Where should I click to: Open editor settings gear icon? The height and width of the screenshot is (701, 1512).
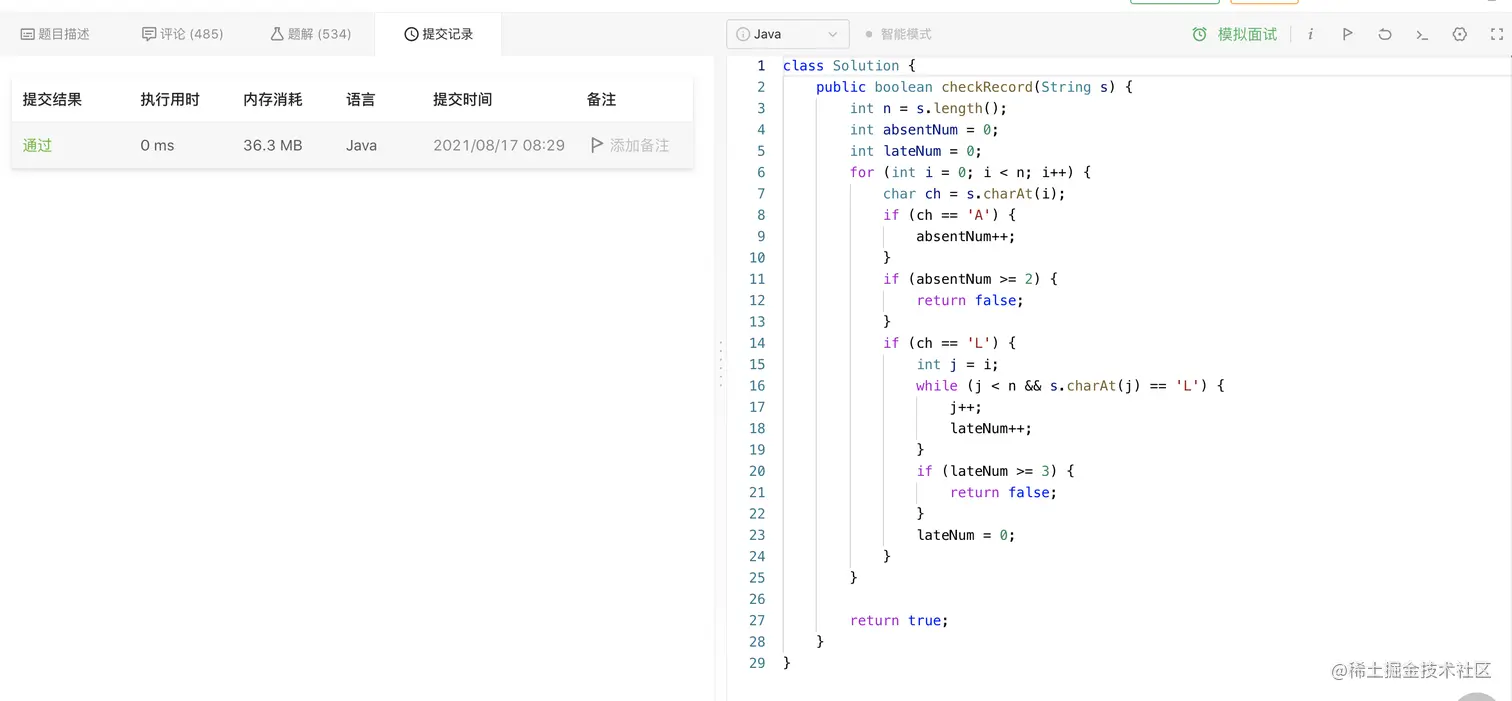pos(1460,34)
